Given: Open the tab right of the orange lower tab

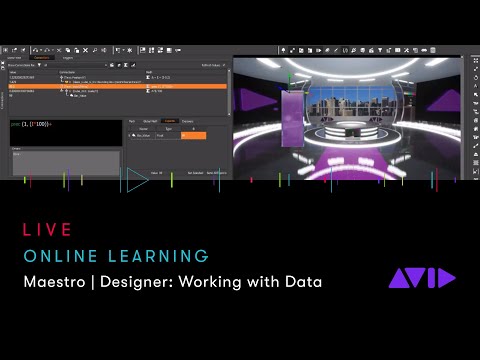Looking at the screenshot, I should (x=188, y=121).
